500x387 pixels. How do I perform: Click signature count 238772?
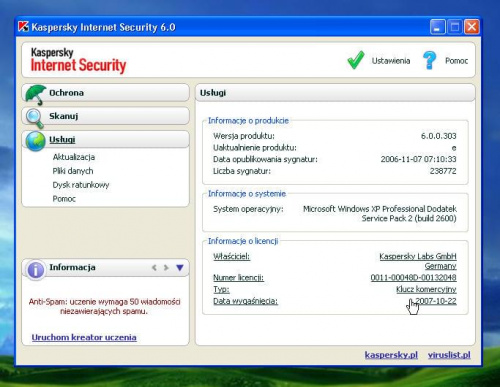point(443,171)
